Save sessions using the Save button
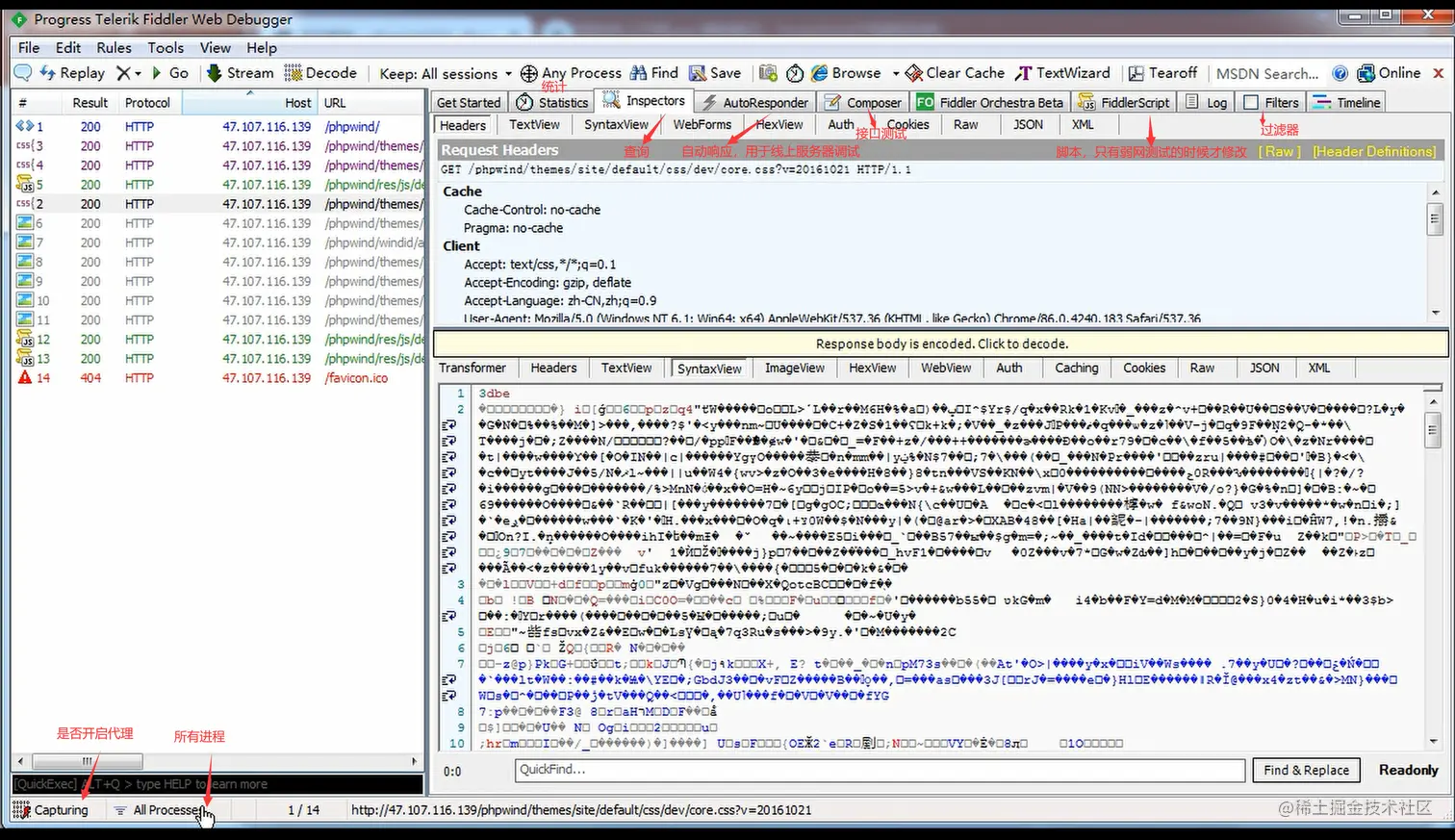 pos(715,73)
